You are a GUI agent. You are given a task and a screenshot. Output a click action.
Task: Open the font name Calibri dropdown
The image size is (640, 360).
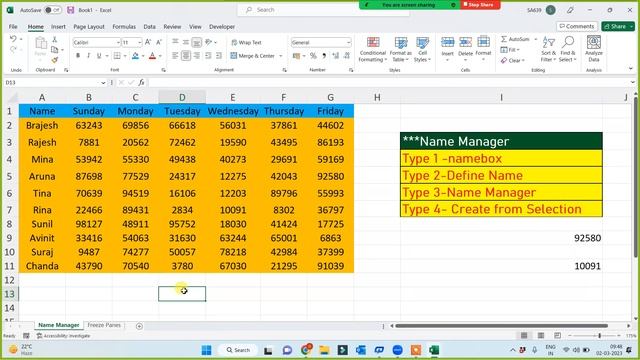coord(118,42)
